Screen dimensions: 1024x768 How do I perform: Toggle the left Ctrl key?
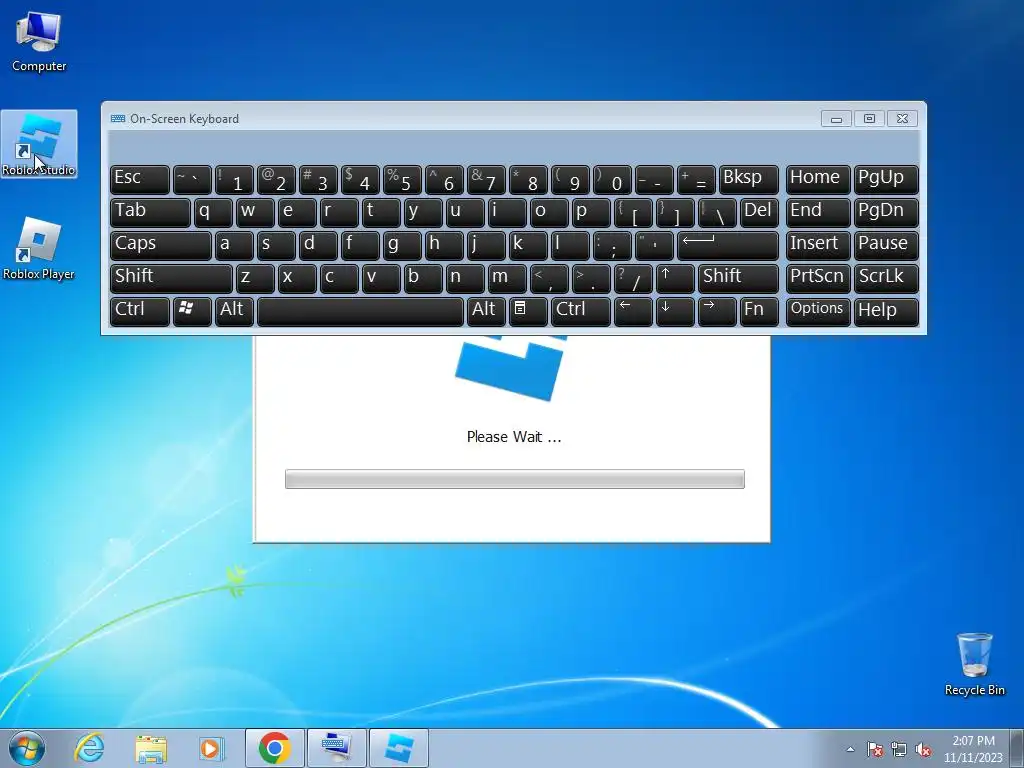tap(140, 310)
